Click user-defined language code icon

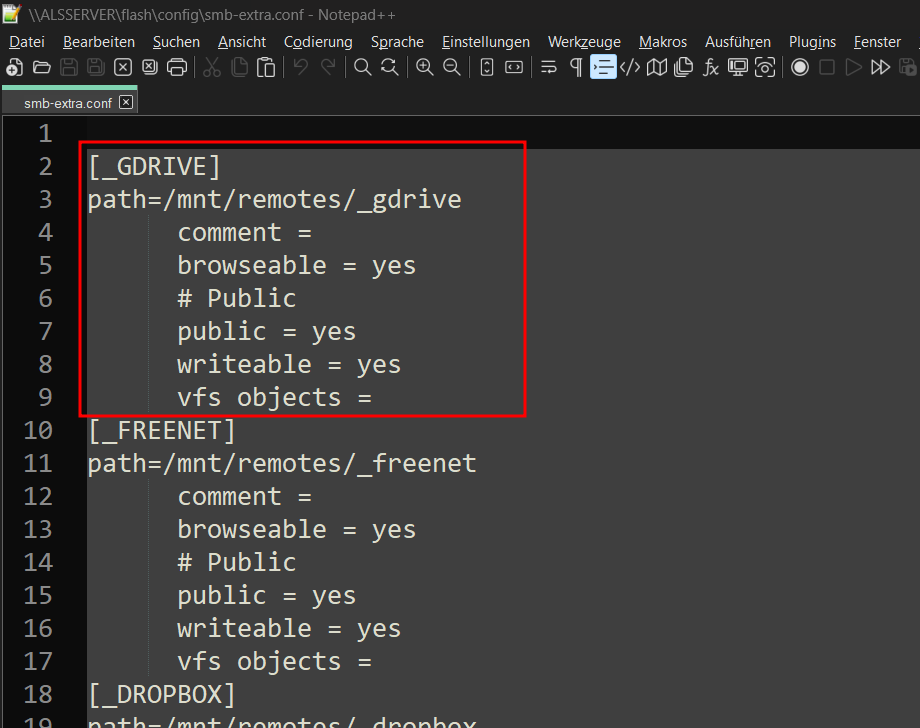[x=630, y=67]
